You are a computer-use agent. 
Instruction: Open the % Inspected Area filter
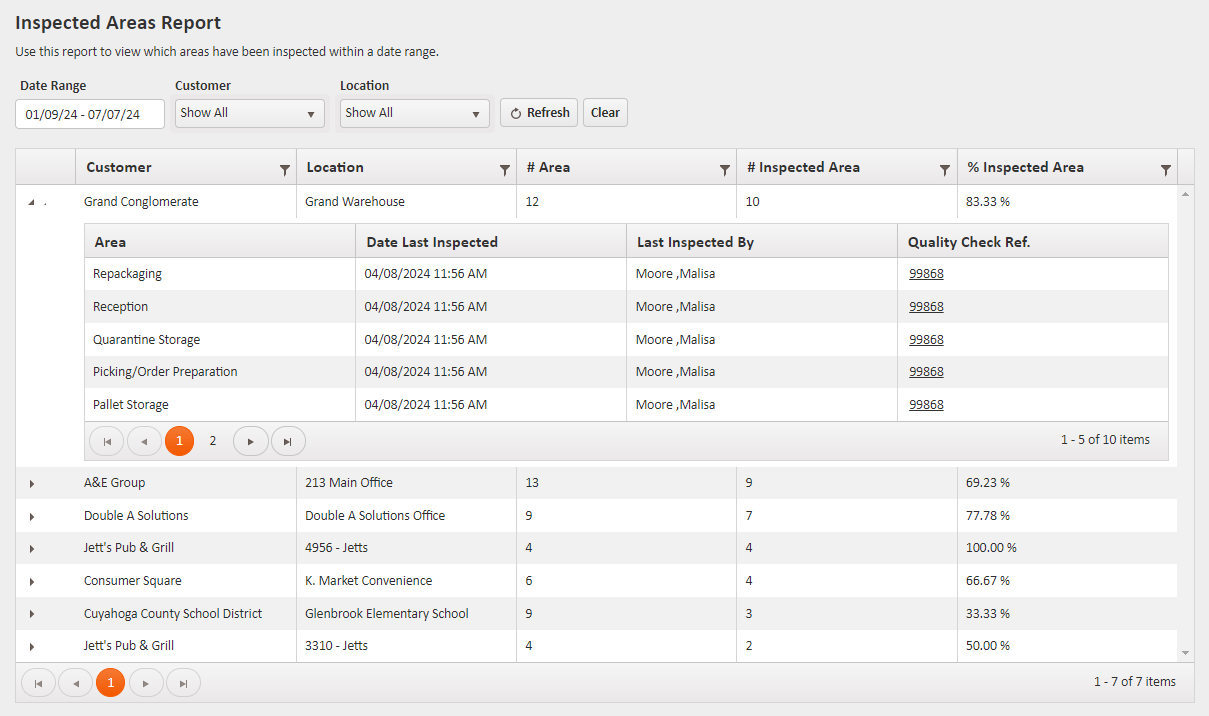tap(1164, 167)
